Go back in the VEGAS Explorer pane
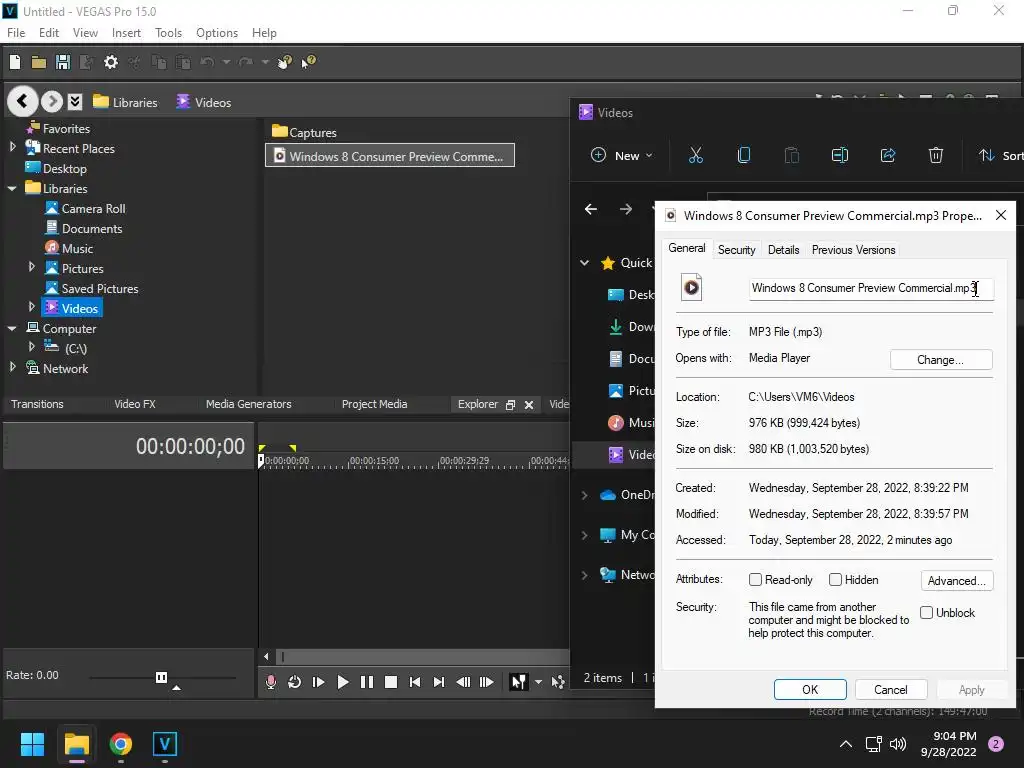The height and width of the screenshot is (768, 1024). [22, 101]
